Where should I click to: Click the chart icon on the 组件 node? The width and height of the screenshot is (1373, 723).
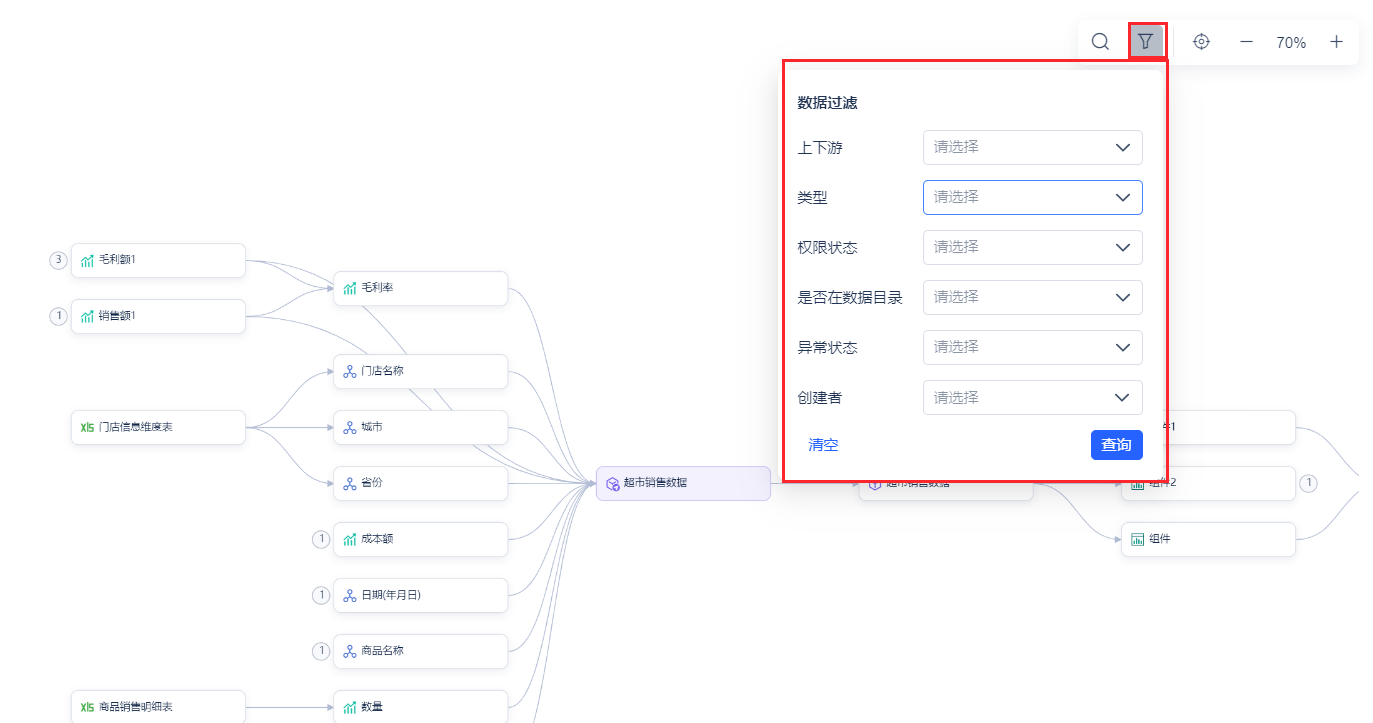pyautogui.click(x=1138, y=539)
